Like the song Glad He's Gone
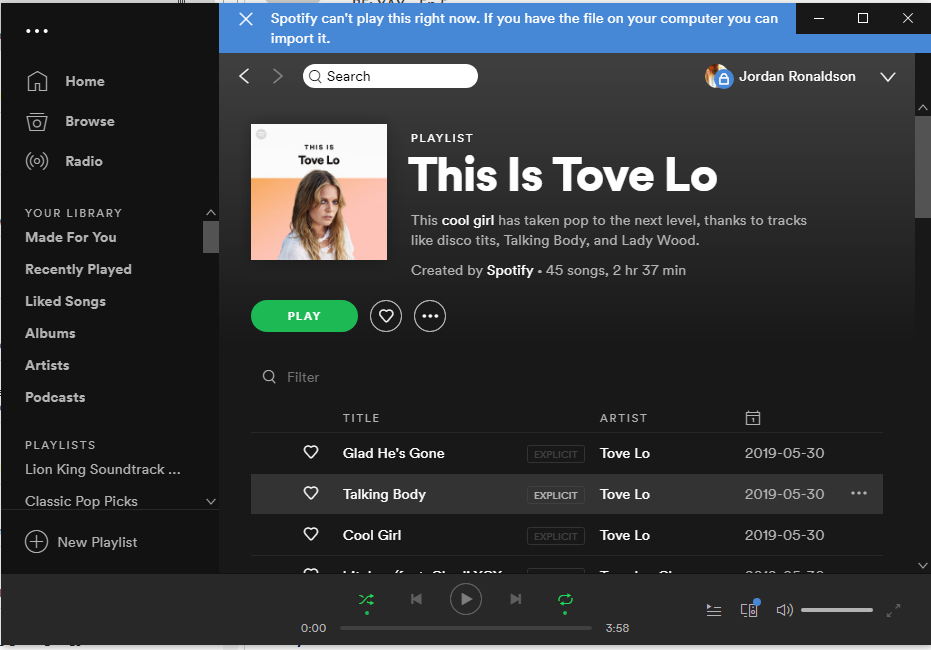The width and height of the screenshot is (931, 650). point(311,453)
